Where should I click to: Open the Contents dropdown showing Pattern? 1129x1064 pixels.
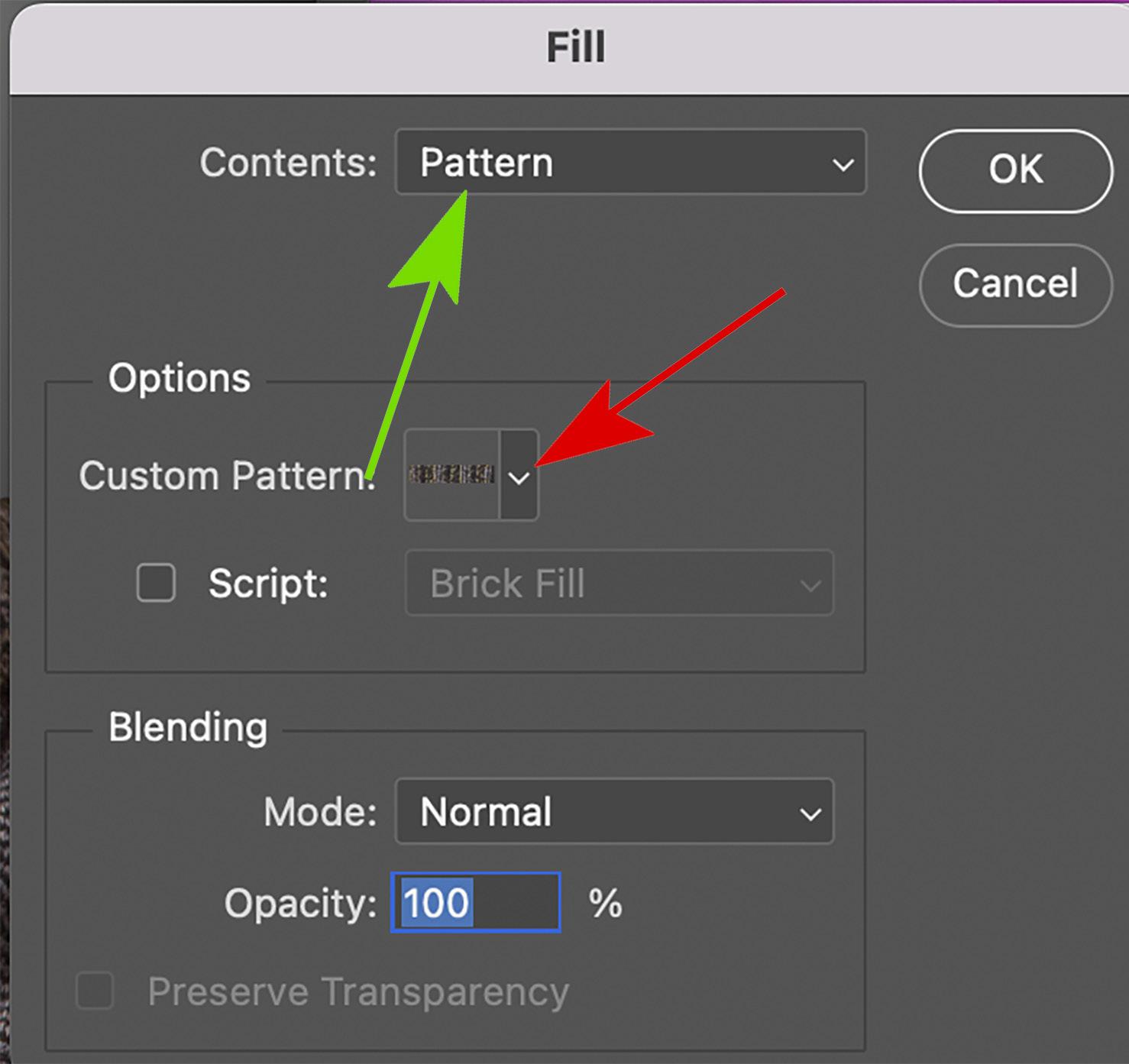coord(629,162)
